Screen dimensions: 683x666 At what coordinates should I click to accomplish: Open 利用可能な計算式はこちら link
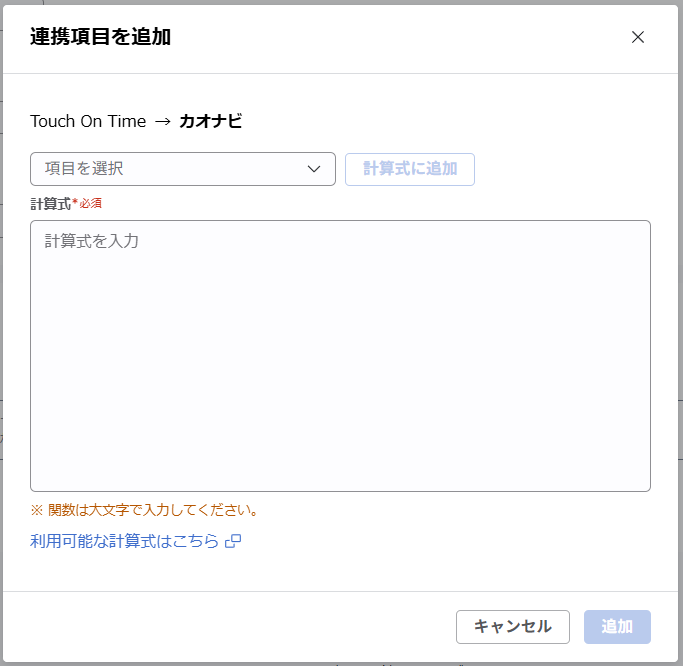click(x=124, y=541)
